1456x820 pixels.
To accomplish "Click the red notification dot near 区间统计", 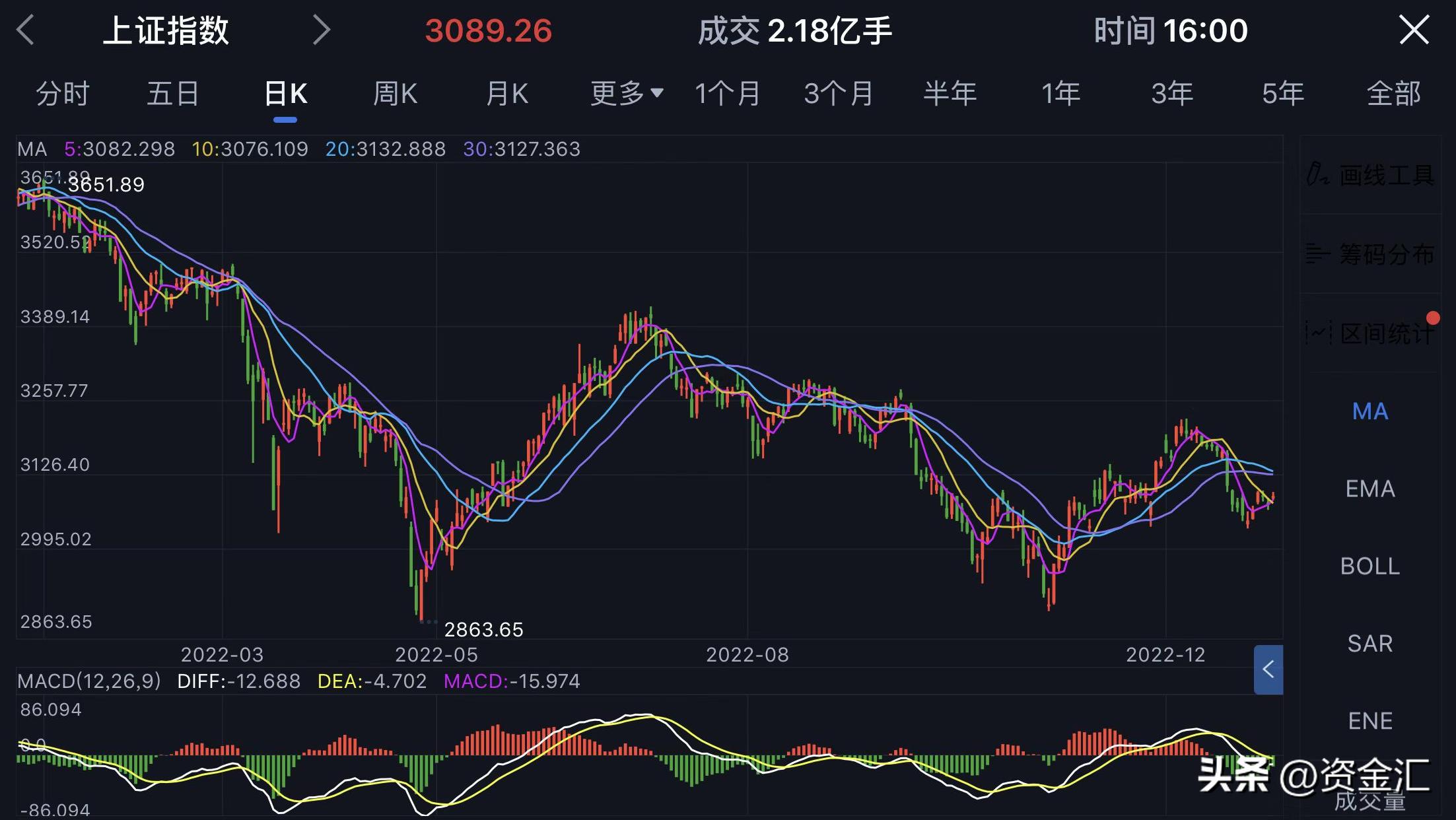I will point(1432,318).
